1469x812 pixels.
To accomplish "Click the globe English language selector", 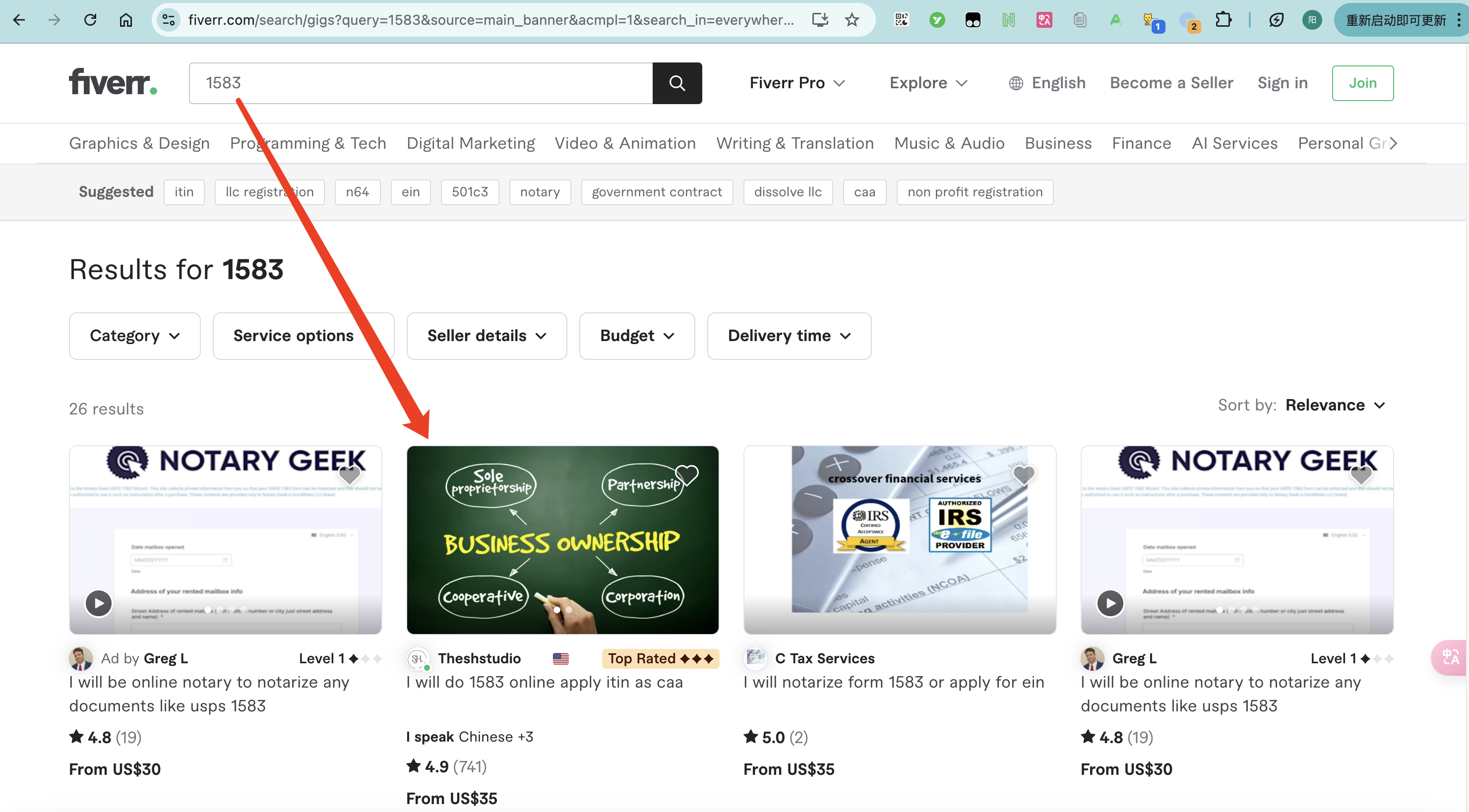I will tap(1047, 83).
